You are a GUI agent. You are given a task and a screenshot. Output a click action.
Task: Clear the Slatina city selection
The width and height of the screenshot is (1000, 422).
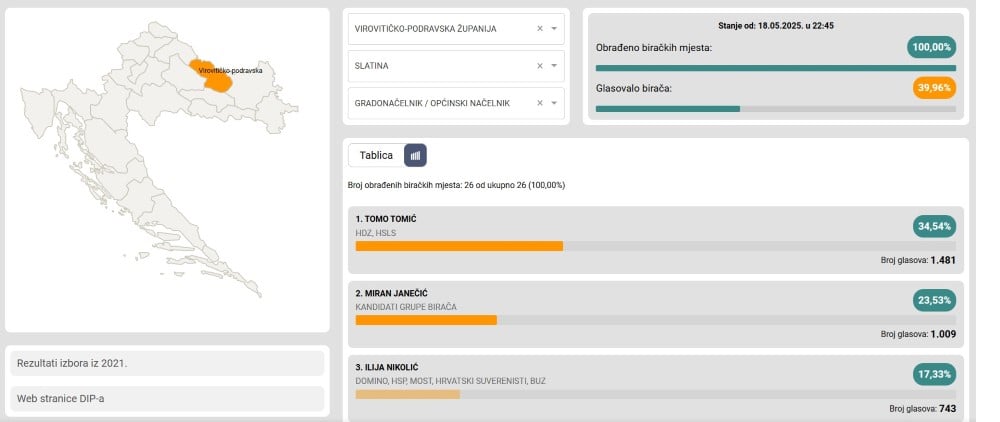point(540,66)
